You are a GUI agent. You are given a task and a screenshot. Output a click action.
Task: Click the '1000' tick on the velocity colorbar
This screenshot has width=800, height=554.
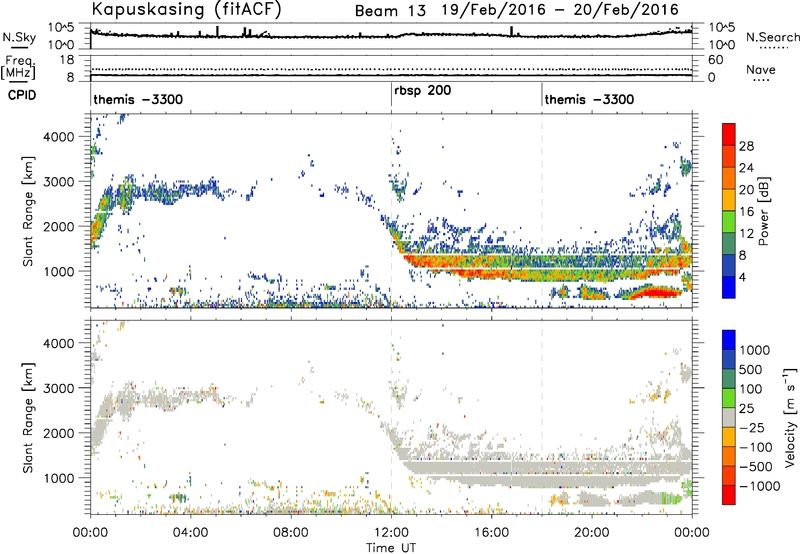(755, 350)
